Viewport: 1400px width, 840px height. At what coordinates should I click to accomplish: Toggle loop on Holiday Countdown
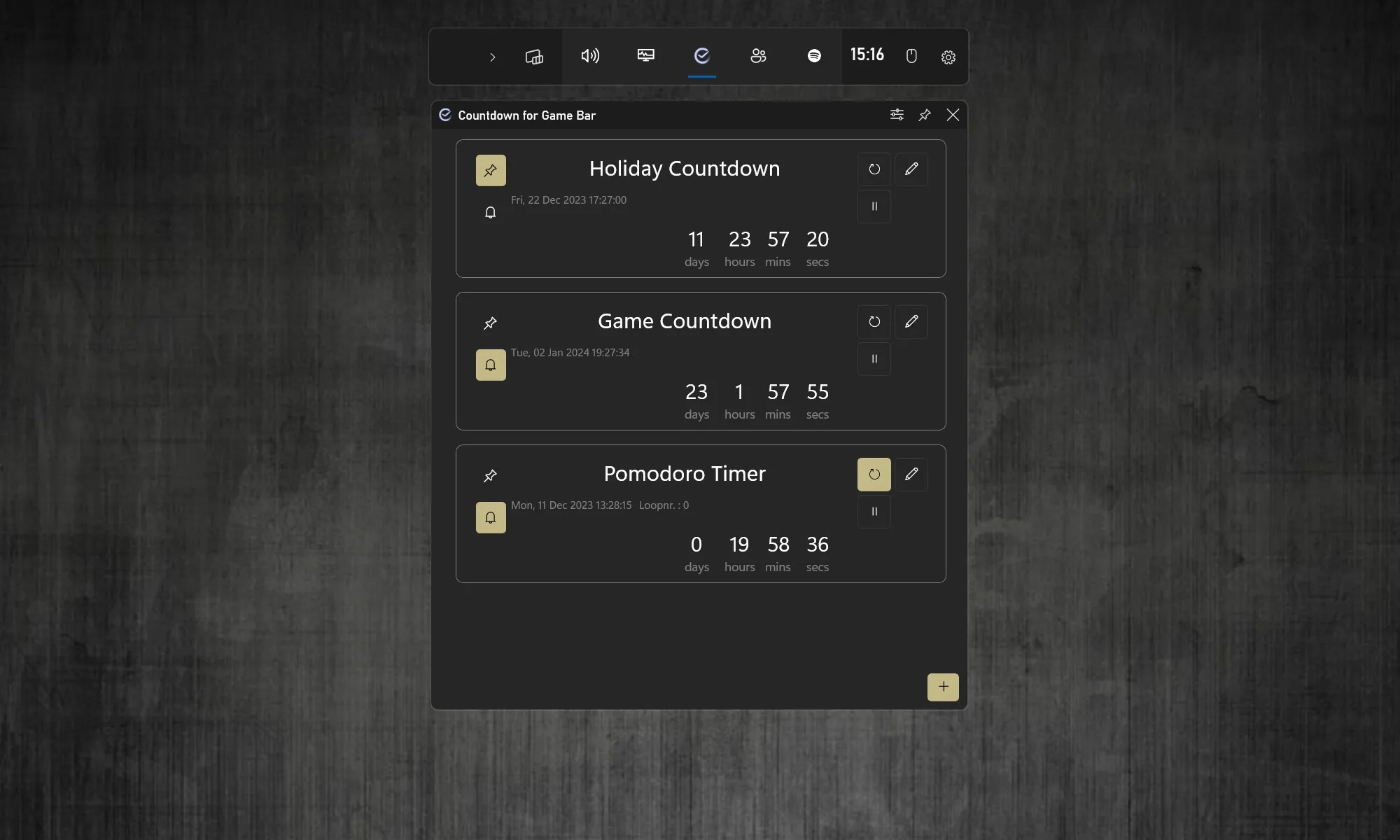[x=874, y=169]
